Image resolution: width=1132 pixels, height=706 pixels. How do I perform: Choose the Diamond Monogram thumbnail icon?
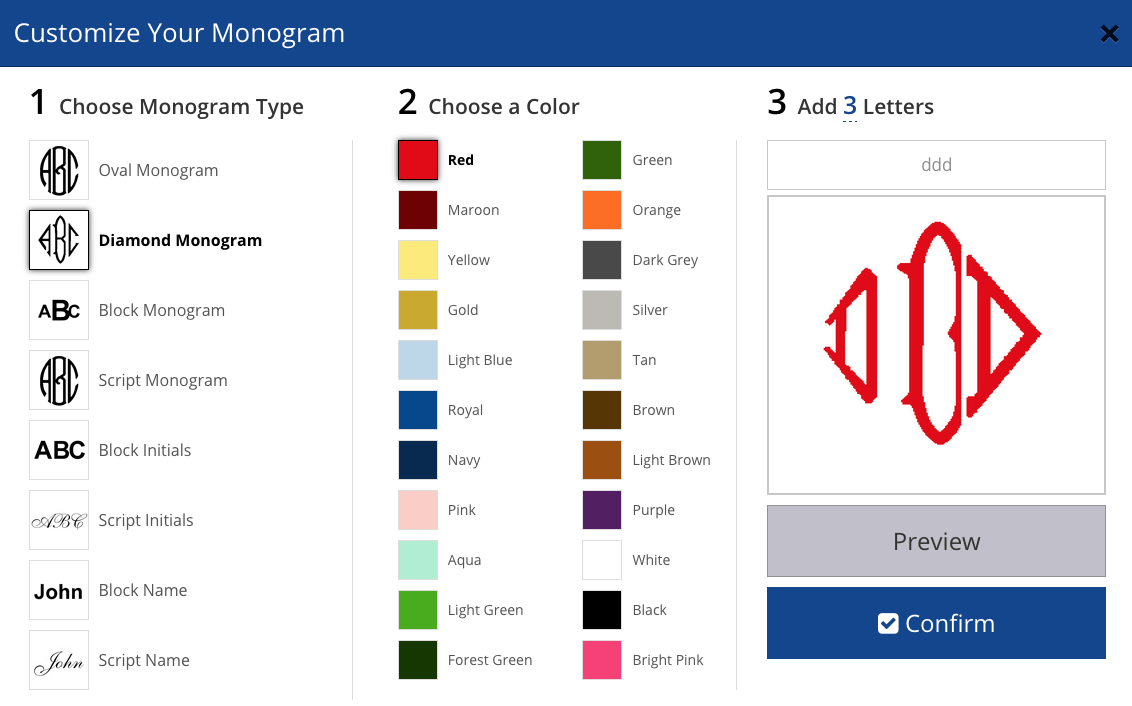(59, 240)
